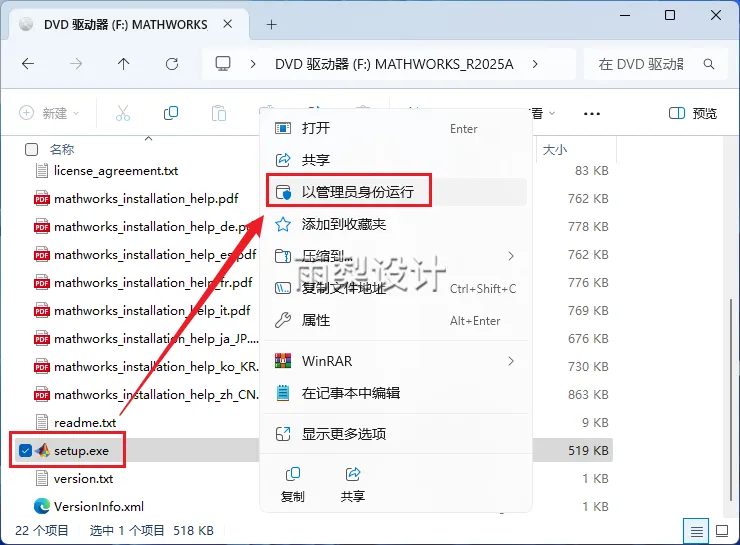Select file mathworks_installation_help_ko_KR
Screen dimensions: 740x545
(156, 367)
